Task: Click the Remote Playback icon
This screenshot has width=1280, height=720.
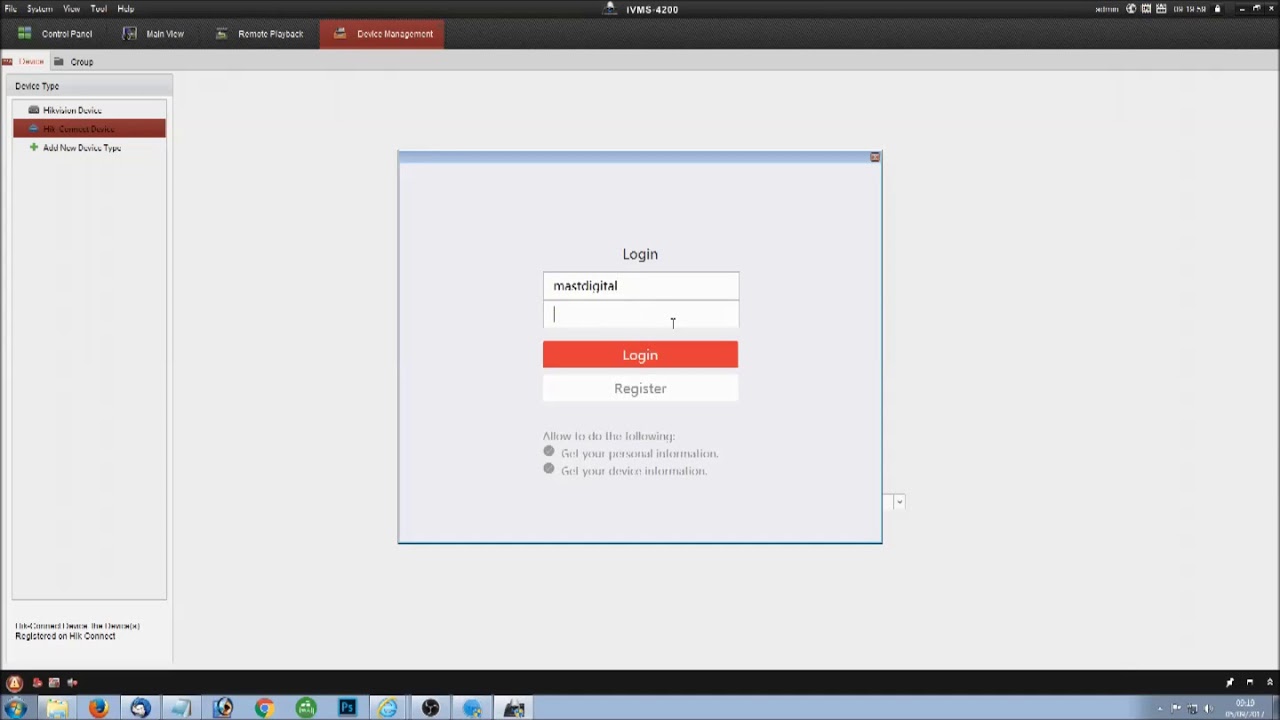Action: [x=222, y=33]
